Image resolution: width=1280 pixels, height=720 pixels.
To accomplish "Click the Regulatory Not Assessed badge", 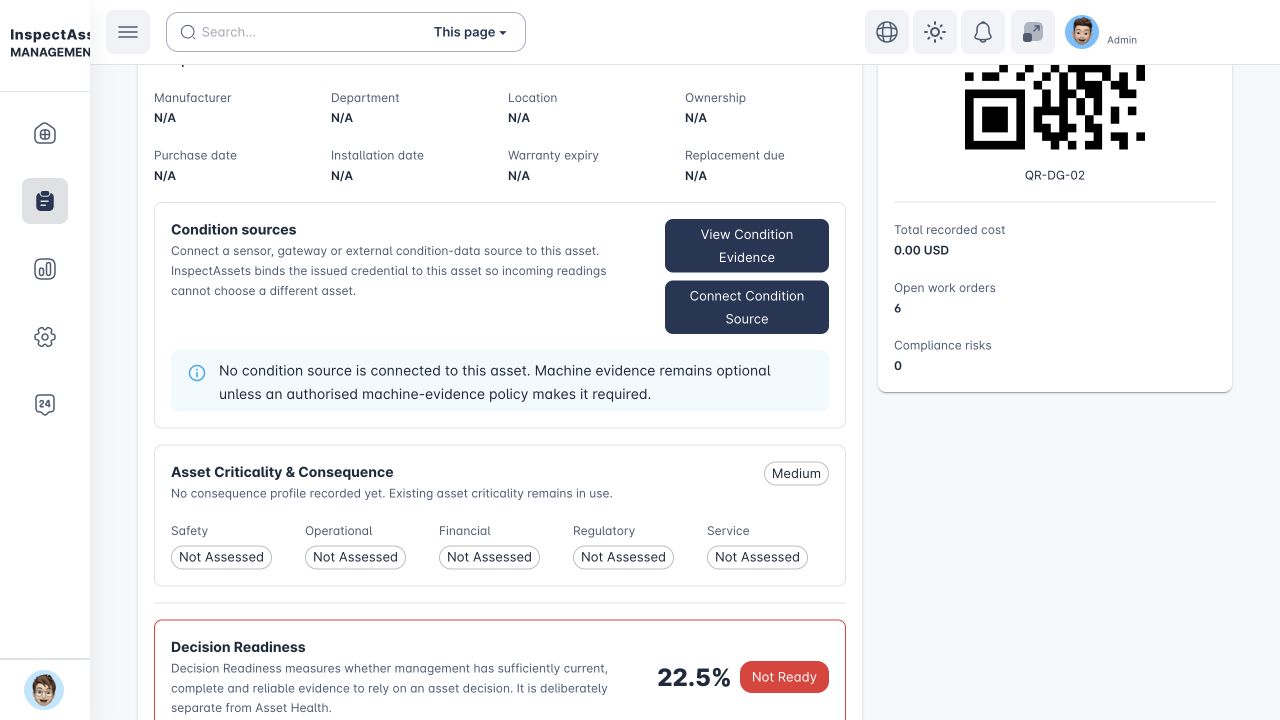I will (623, 557).
